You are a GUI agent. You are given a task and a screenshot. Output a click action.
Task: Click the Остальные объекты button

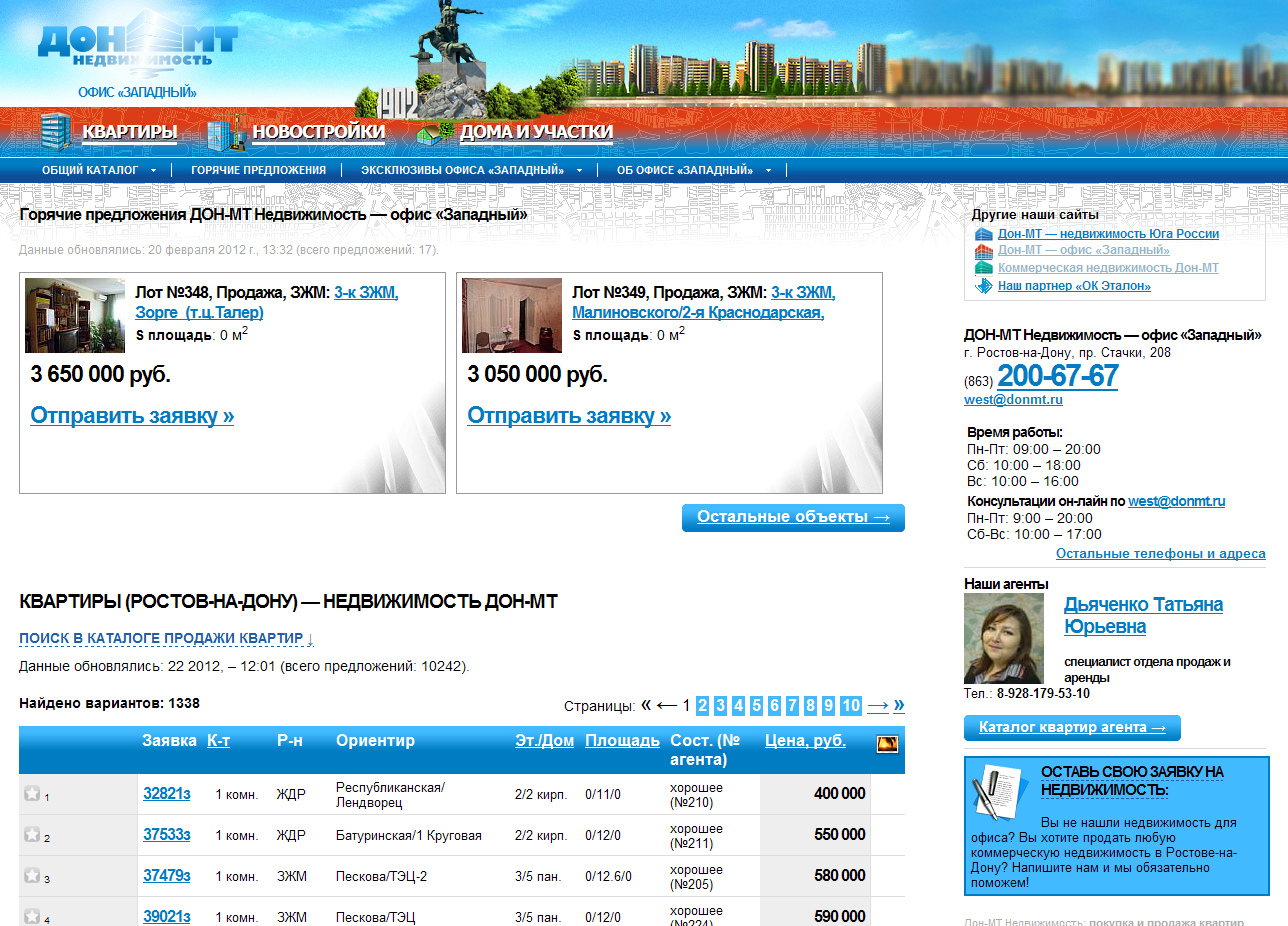[x=793, y=517]
